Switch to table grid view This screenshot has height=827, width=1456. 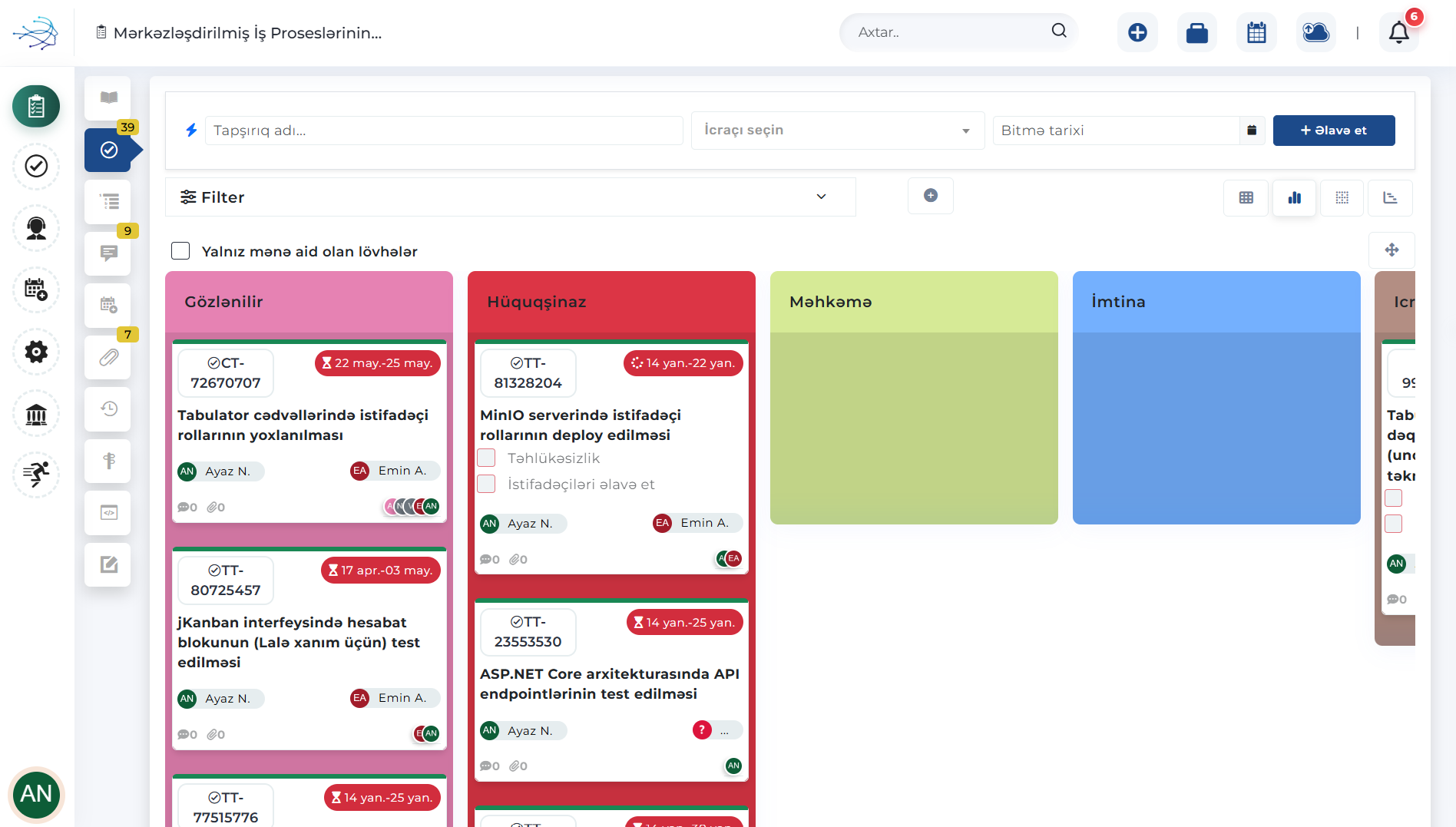[1246, 197]
